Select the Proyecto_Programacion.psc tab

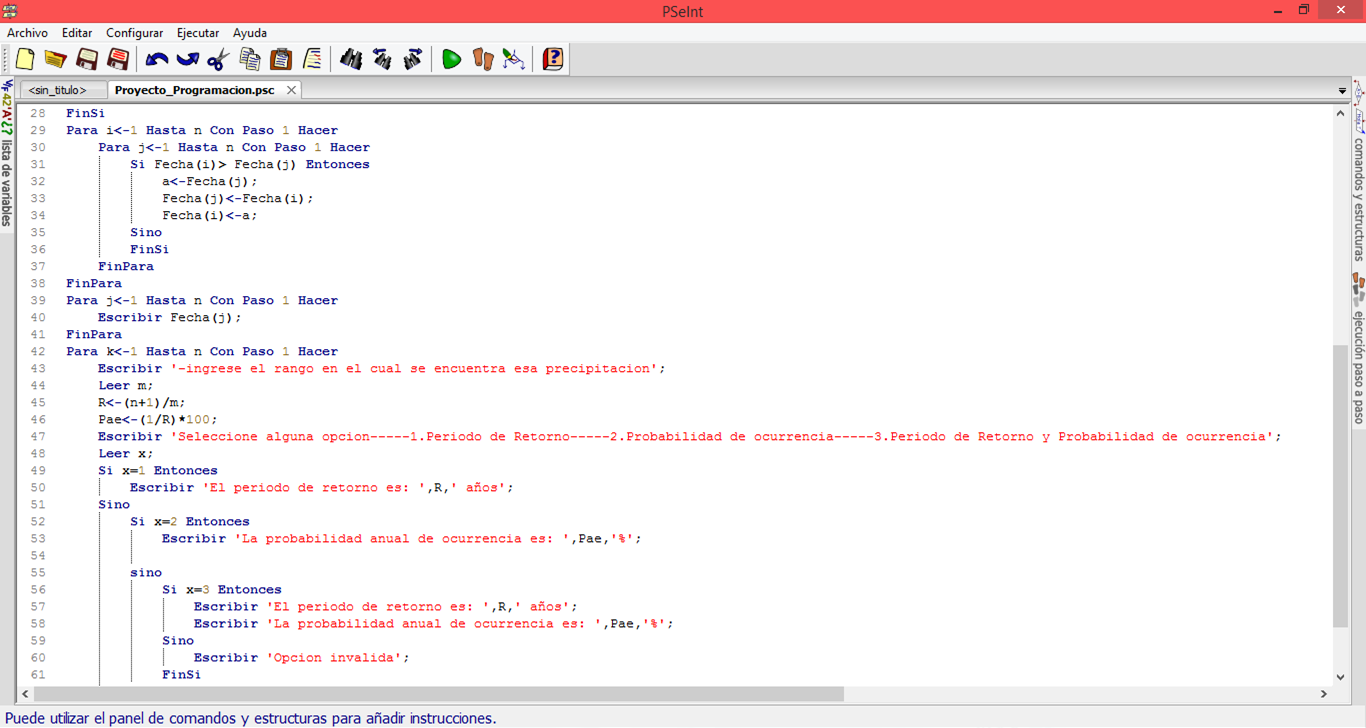[x=194, y=90]
